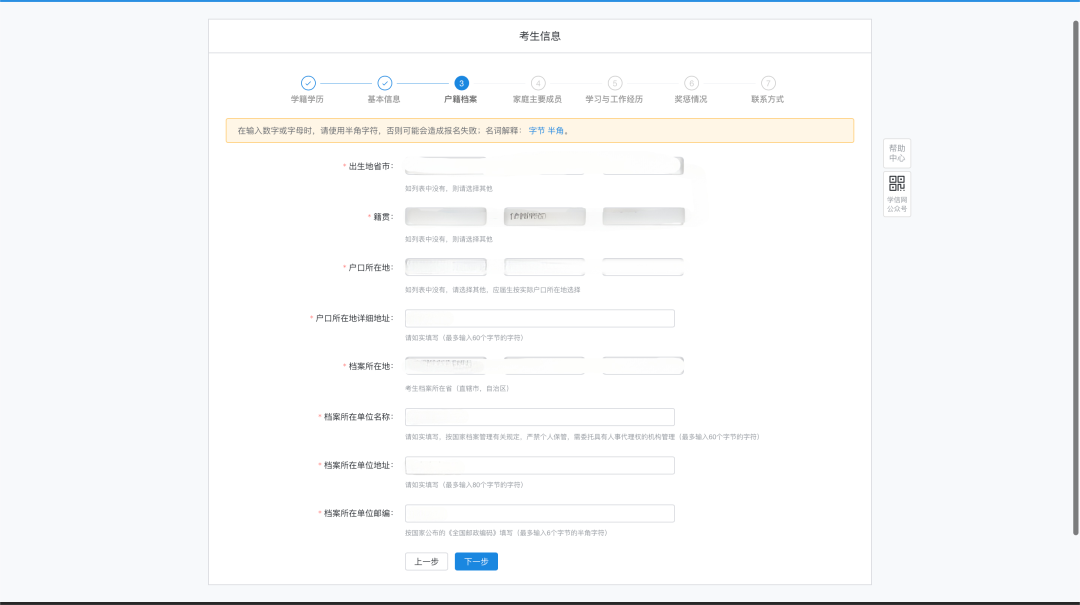Go to the 学籍学历 step label
Screen dimensions: 1080x605
(308, 100)
